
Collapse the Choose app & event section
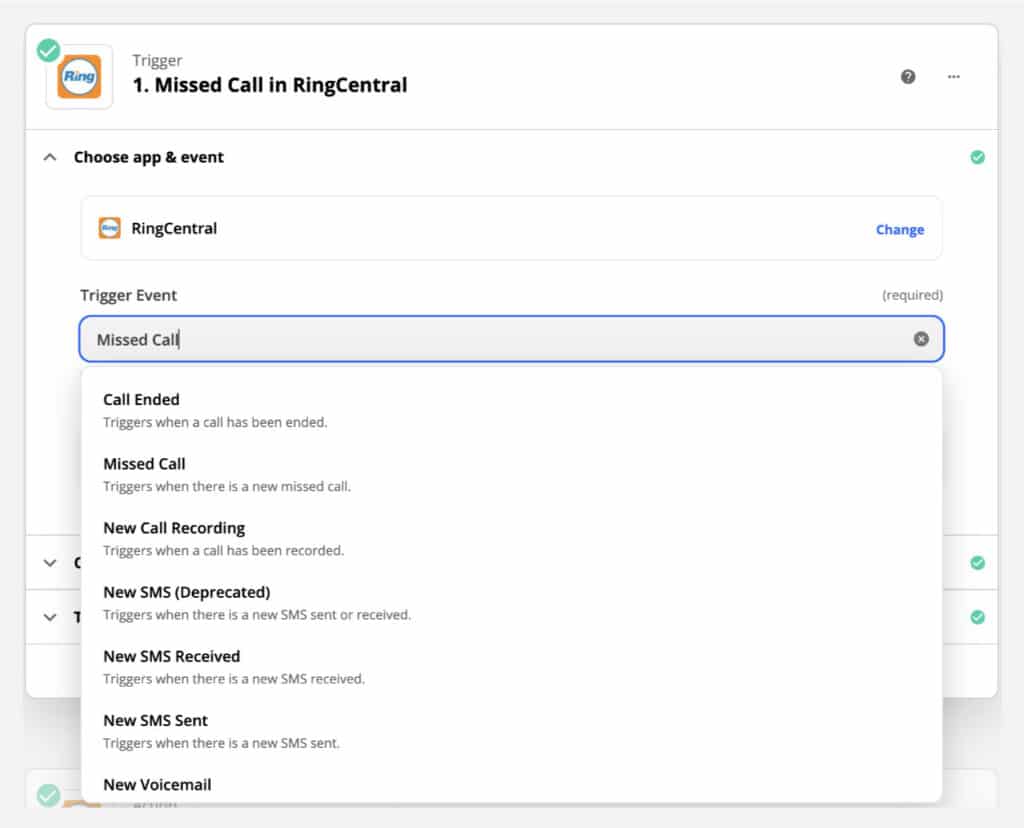coord(49,157)
